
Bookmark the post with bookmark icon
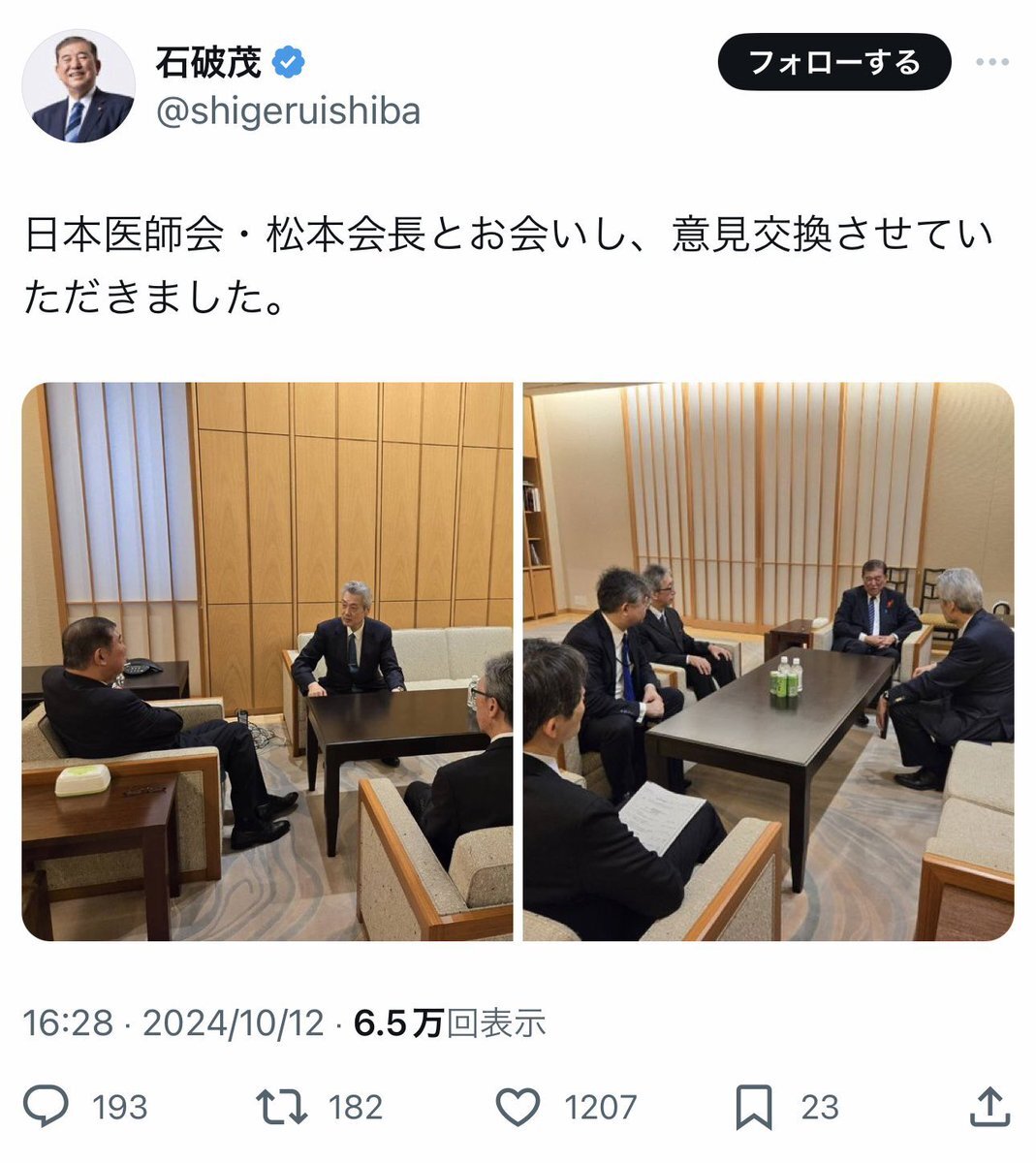tap(754, 1107)
